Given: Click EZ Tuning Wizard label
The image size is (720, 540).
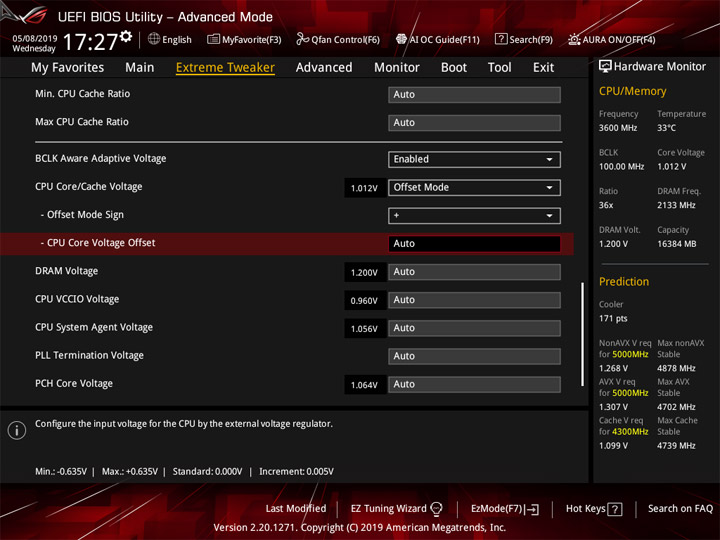Looking at the screenshot, I should pos(388,509).
